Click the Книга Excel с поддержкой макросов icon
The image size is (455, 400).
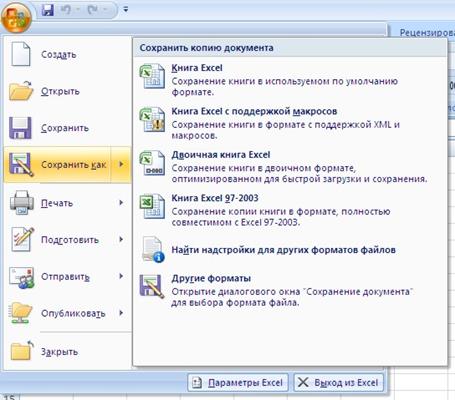[152, 119]
